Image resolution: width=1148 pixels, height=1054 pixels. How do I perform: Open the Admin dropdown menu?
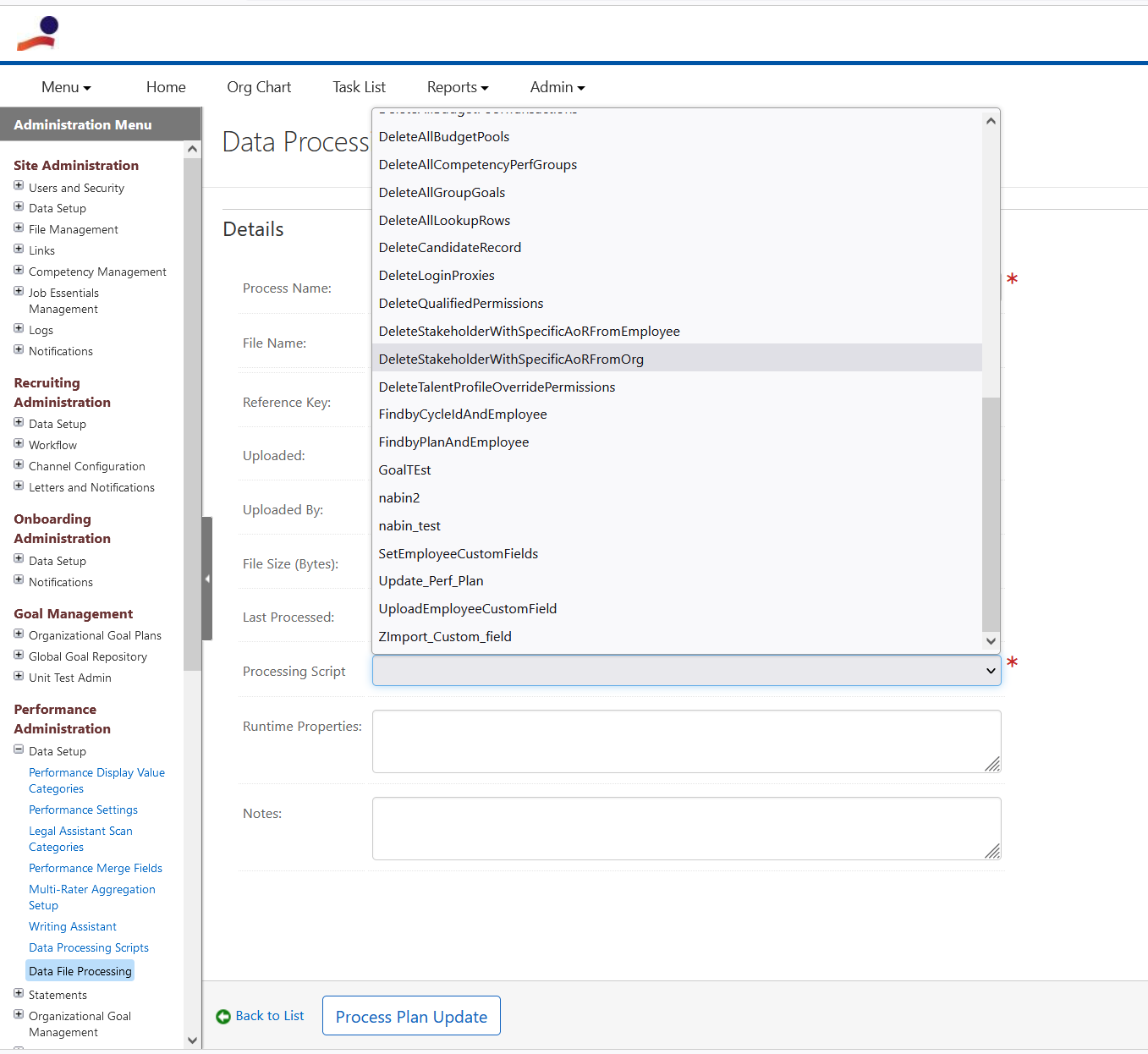(x=558, y=87)
